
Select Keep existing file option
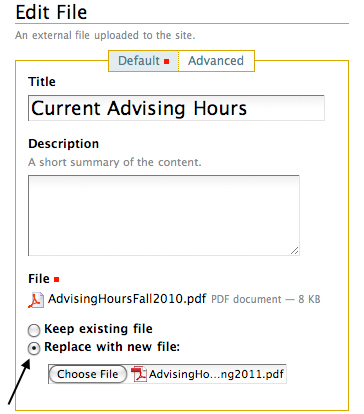[x=34, y=330]
